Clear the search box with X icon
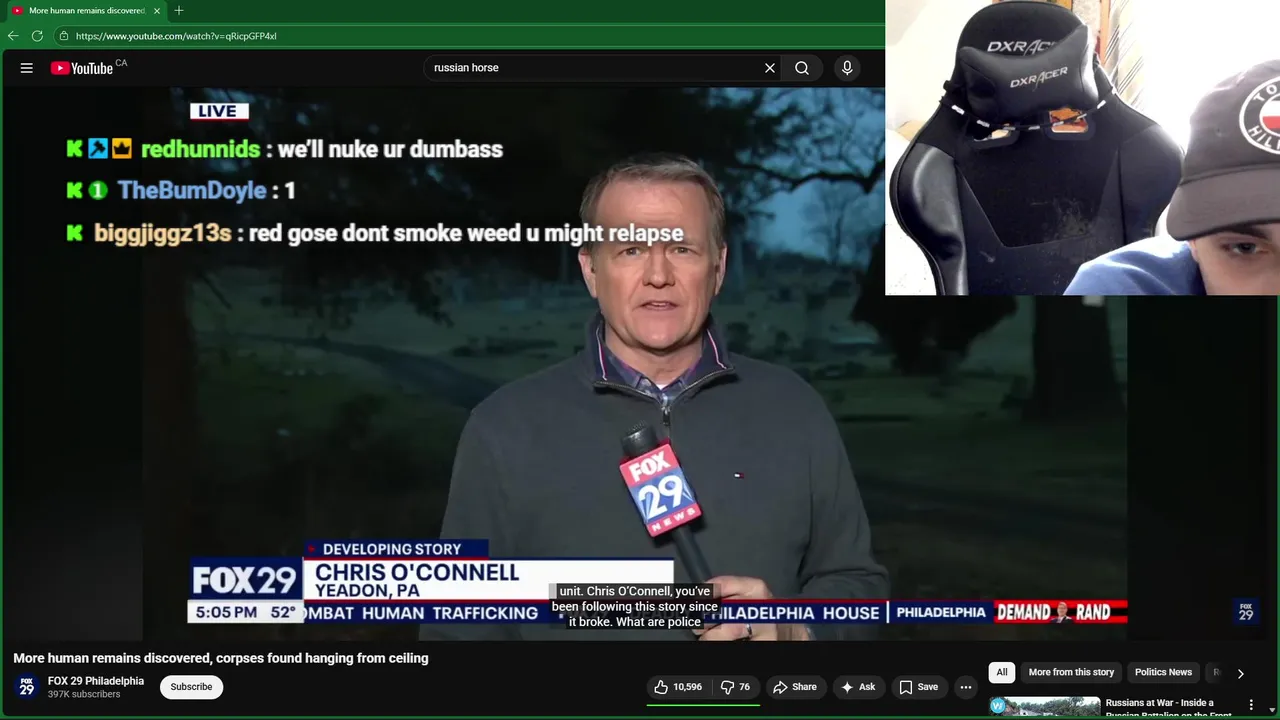Image resolution: width=1280 pixels, height=720 pixels. click(x=770, y=68)
